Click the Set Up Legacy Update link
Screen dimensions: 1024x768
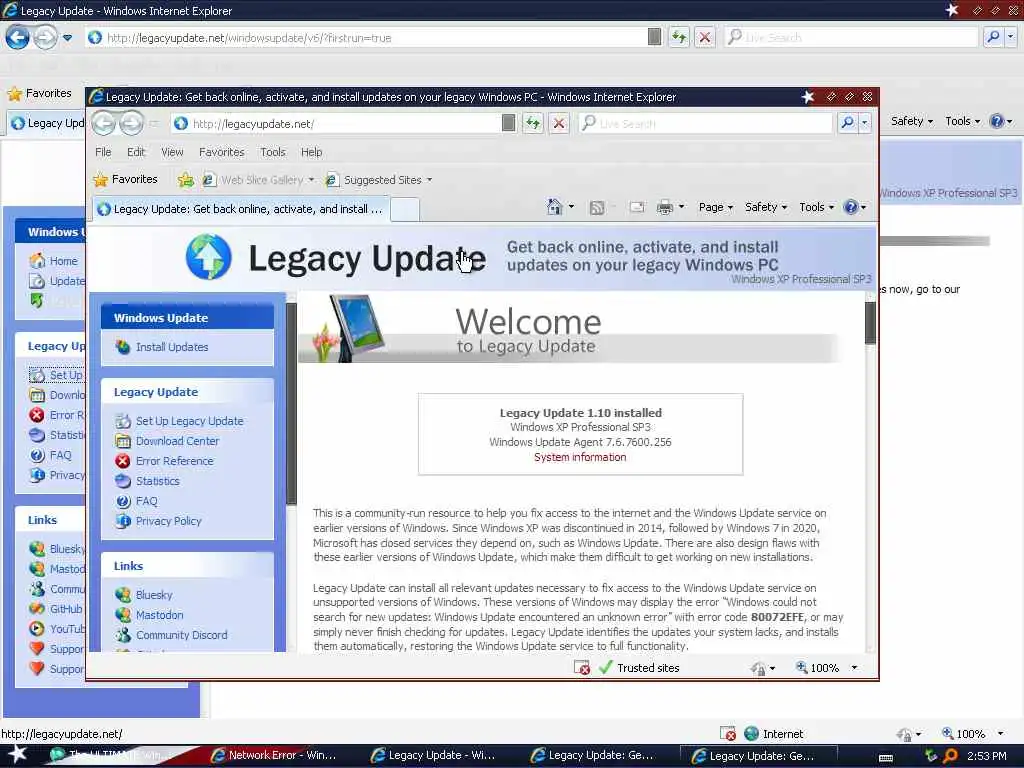[189, 421]
